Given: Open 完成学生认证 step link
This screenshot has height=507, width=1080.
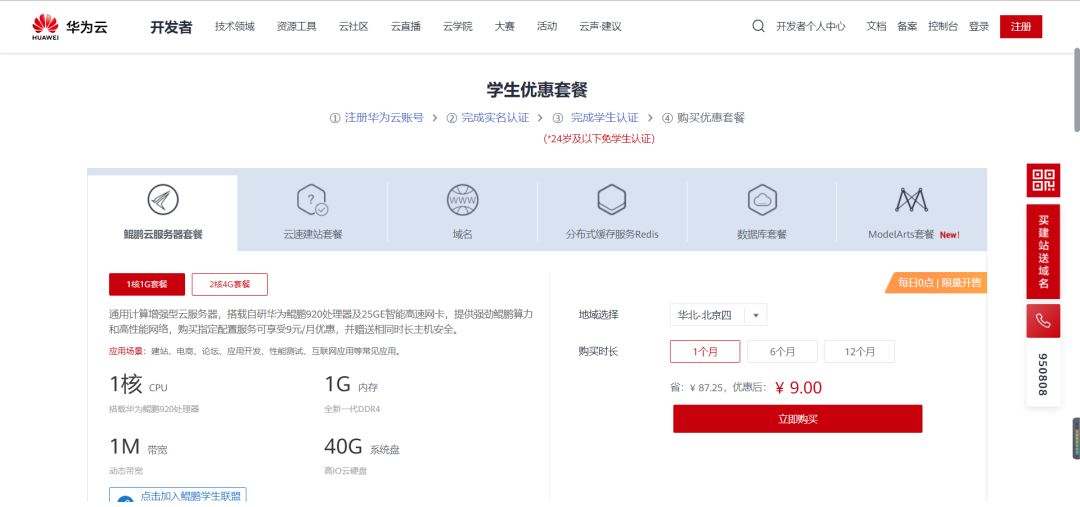Looking at the screenshot, I should 605,118.
